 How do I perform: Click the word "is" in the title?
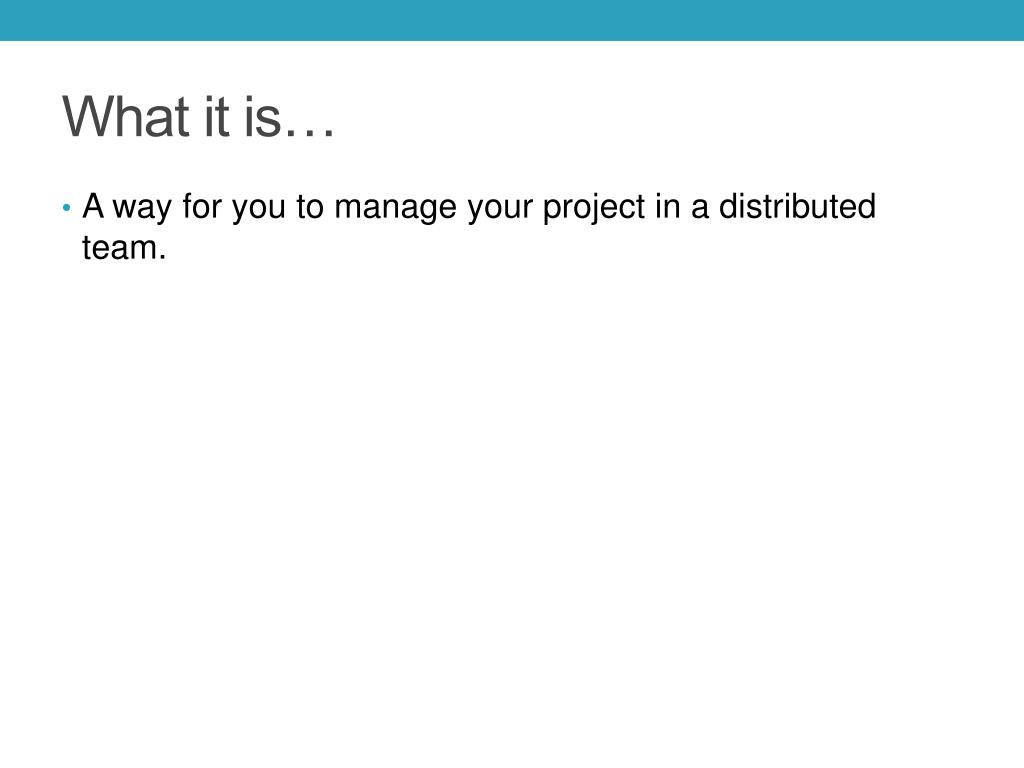(x=263, y=116)
